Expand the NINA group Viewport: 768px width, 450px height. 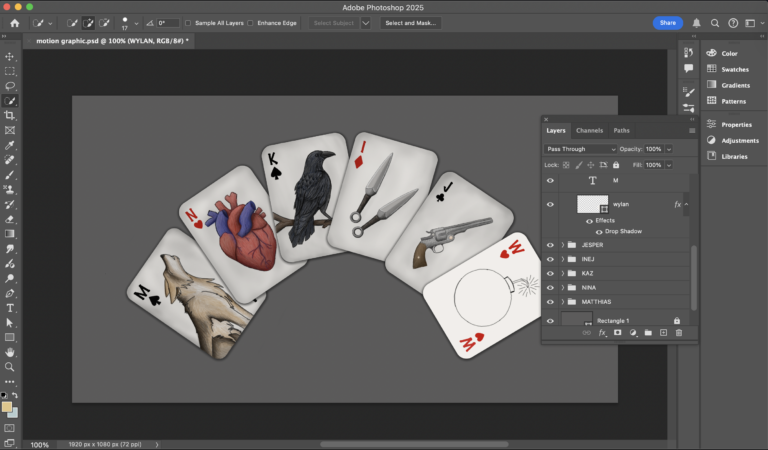coord(562,287)
